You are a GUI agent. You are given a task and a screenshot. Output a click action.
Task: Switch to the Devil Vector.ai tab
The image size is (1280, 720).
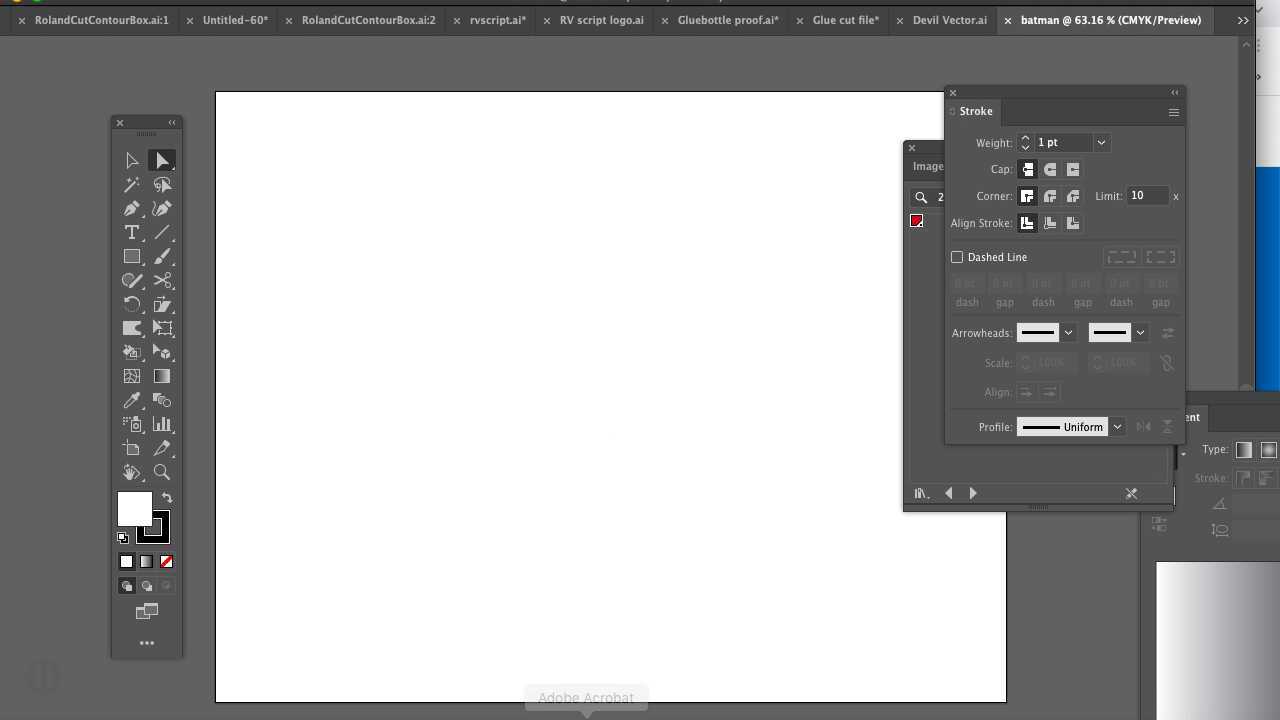[x=949, y=20]
